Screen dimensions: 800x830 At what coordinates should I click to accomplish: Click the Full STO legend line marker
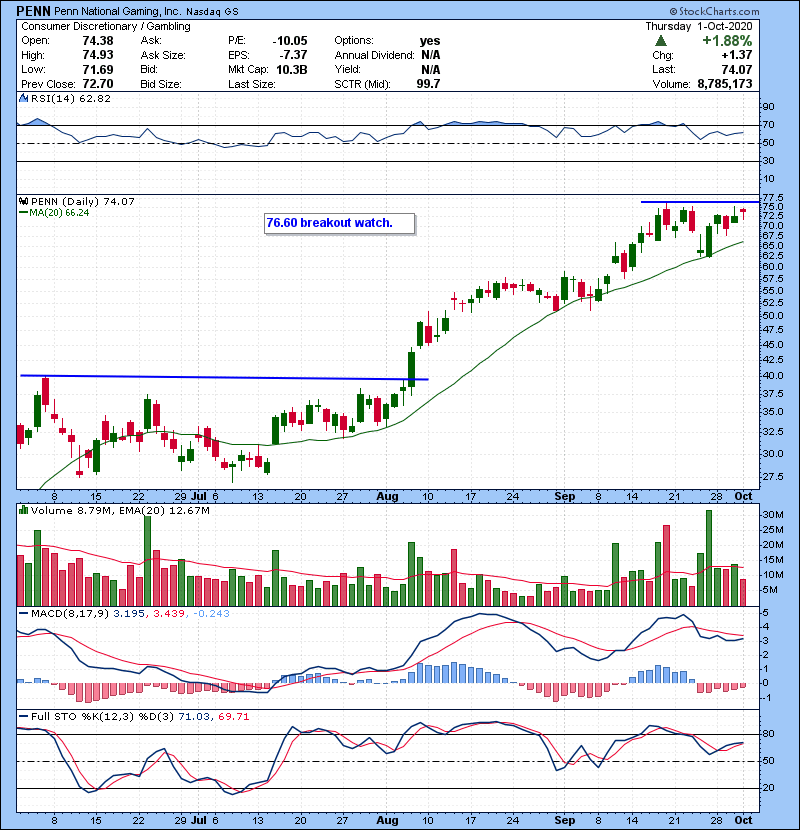coord(23,717)
